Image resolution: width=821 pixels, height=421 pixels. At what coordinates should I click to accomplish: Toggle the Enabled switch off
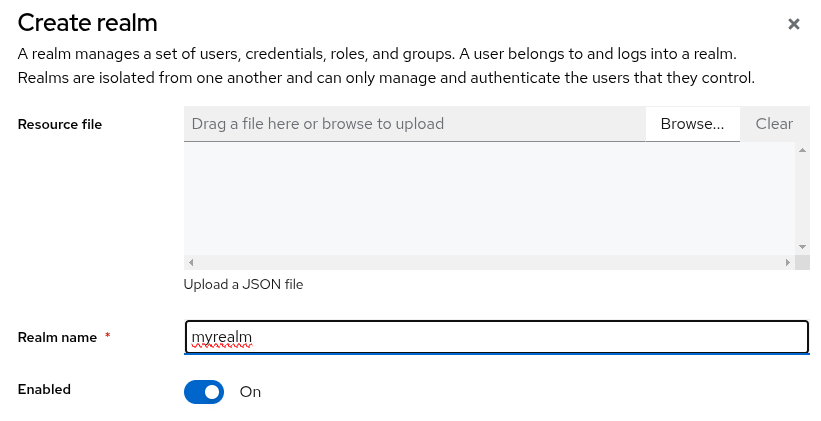point(204,392)
